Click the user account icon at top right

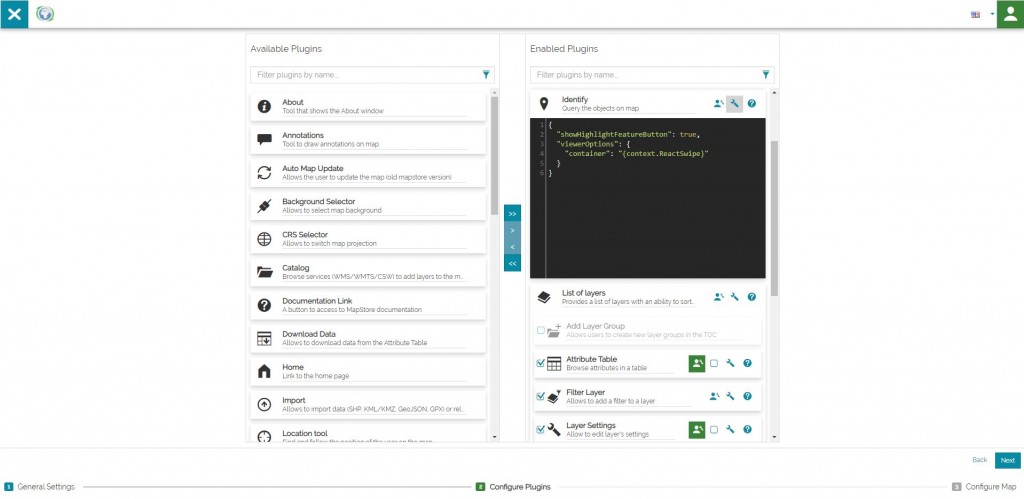pyautogui.click(x=1009, y=14)
